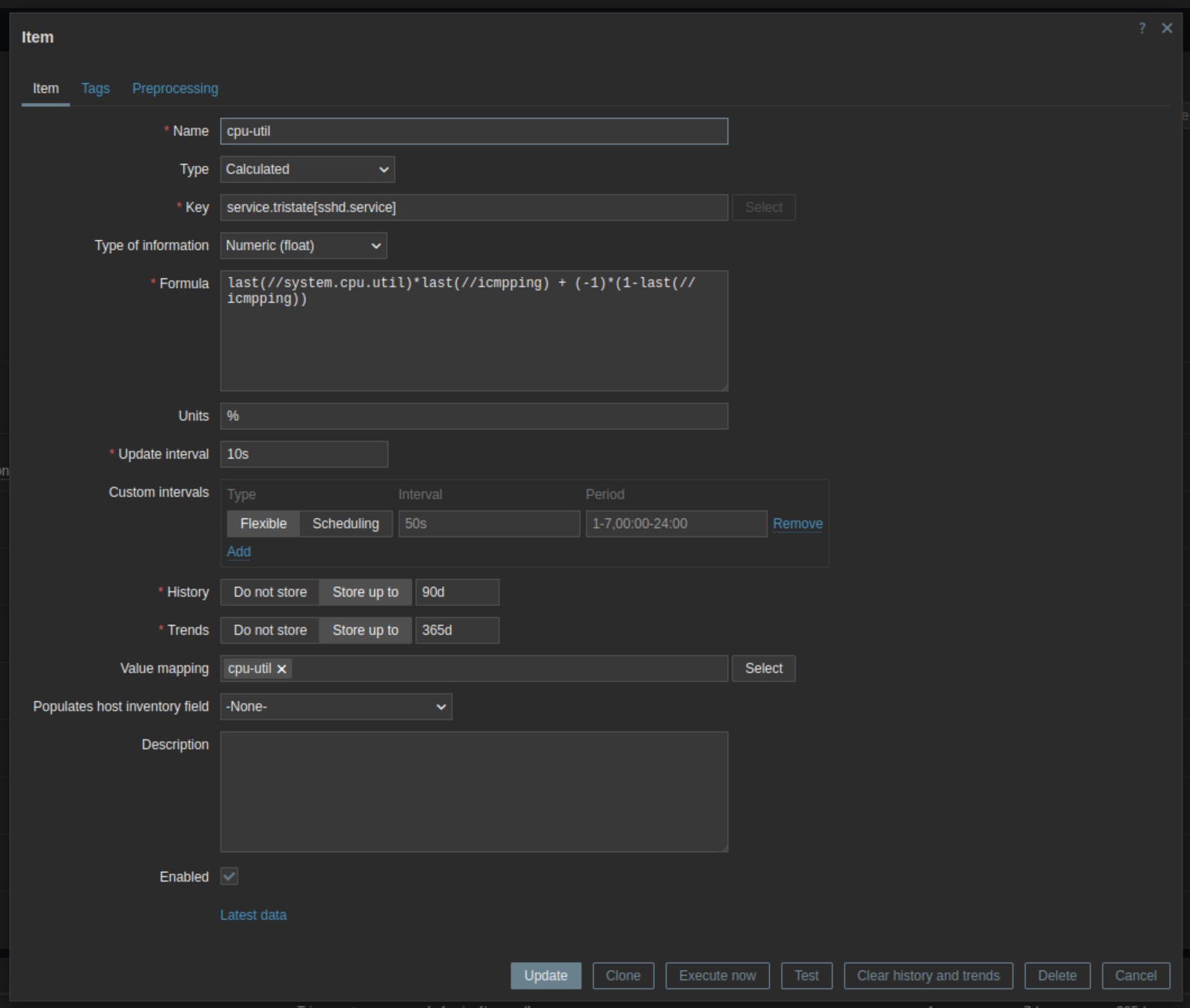Screen dimensions: 1190x1008
Task: Choose Do not store for History
Action: (x=270, y=592)
